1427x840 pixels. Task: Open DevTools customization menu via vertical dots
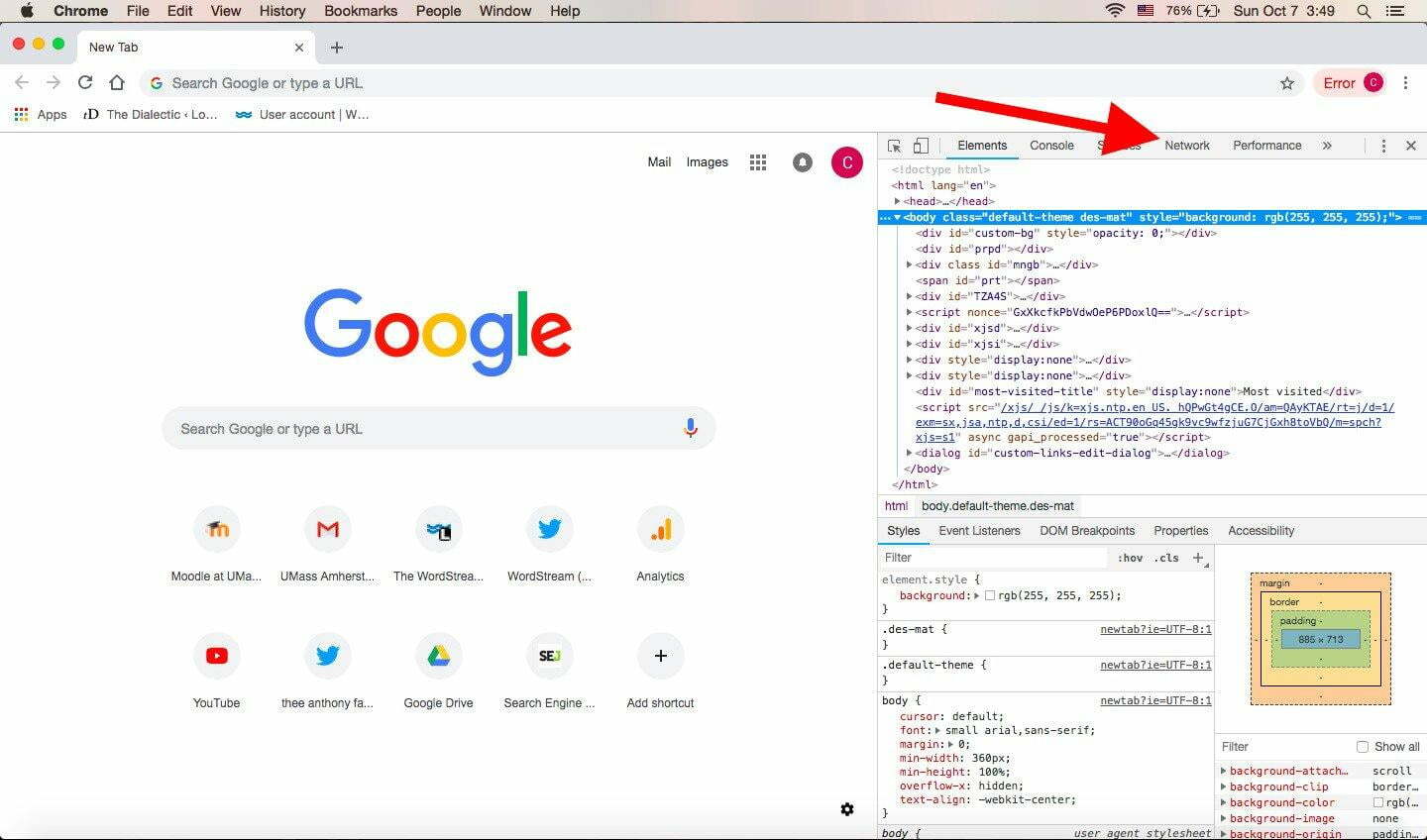1383,145
